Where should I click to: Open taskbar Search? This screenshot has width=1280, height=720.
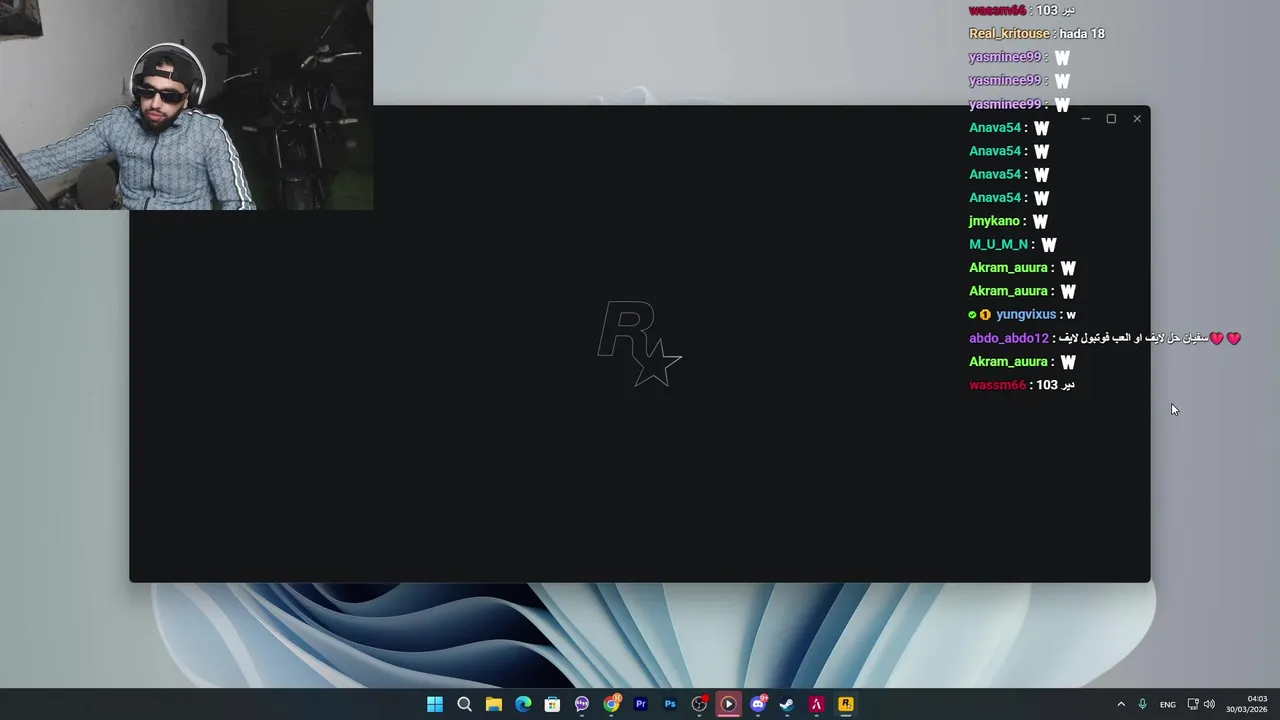pos(464,704)
